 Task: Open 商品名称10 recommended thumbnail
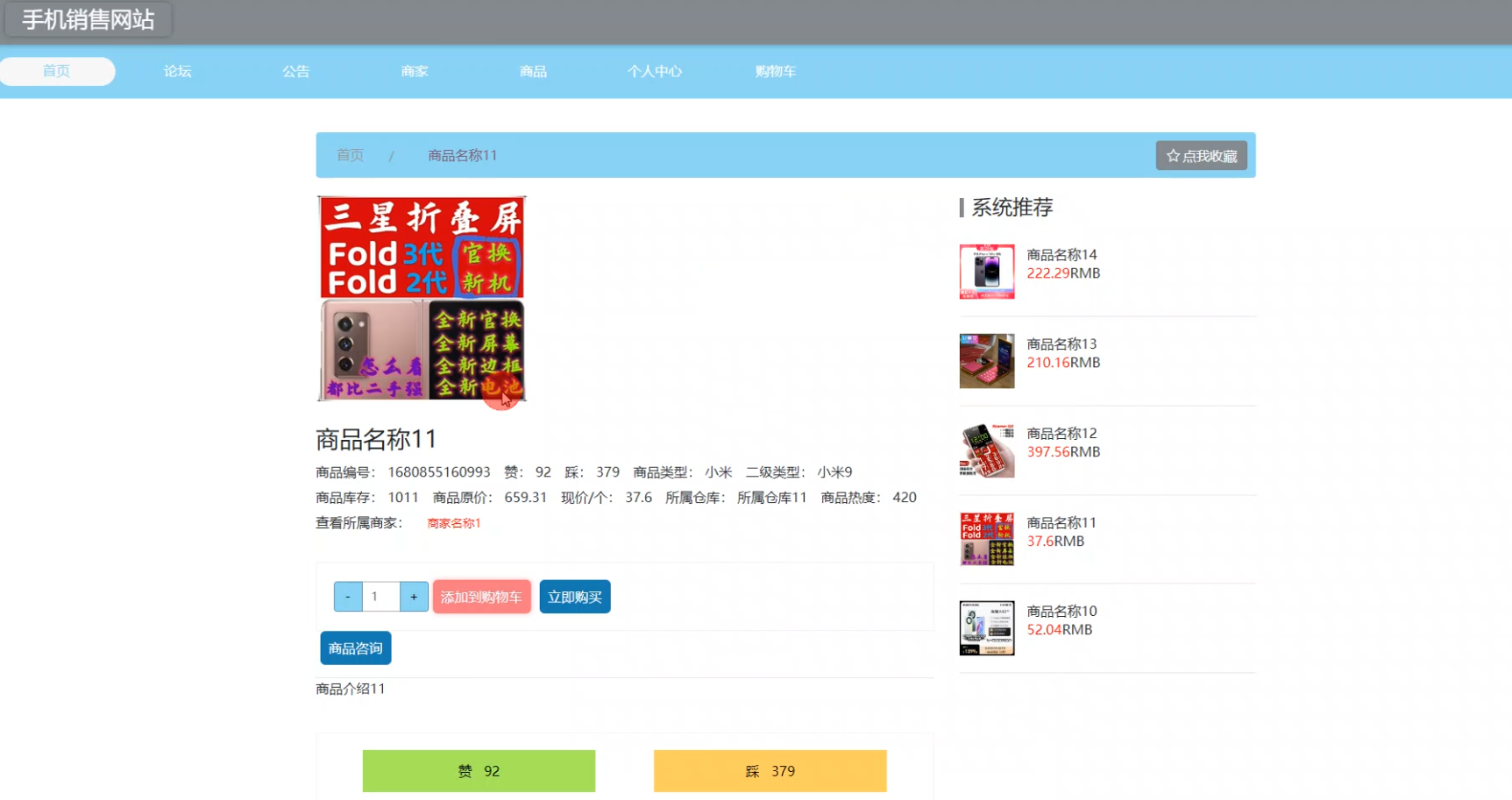[987, 628]
